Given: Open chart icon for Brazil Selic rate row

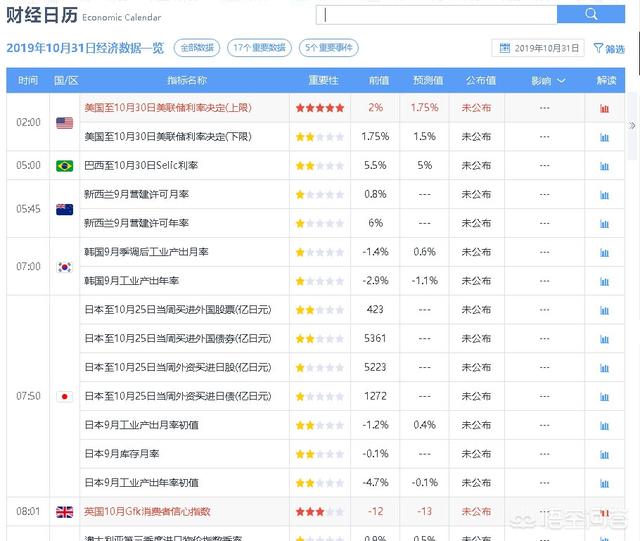Looking at the screenshot, I should pyautogui.click(x=604, y=166).
